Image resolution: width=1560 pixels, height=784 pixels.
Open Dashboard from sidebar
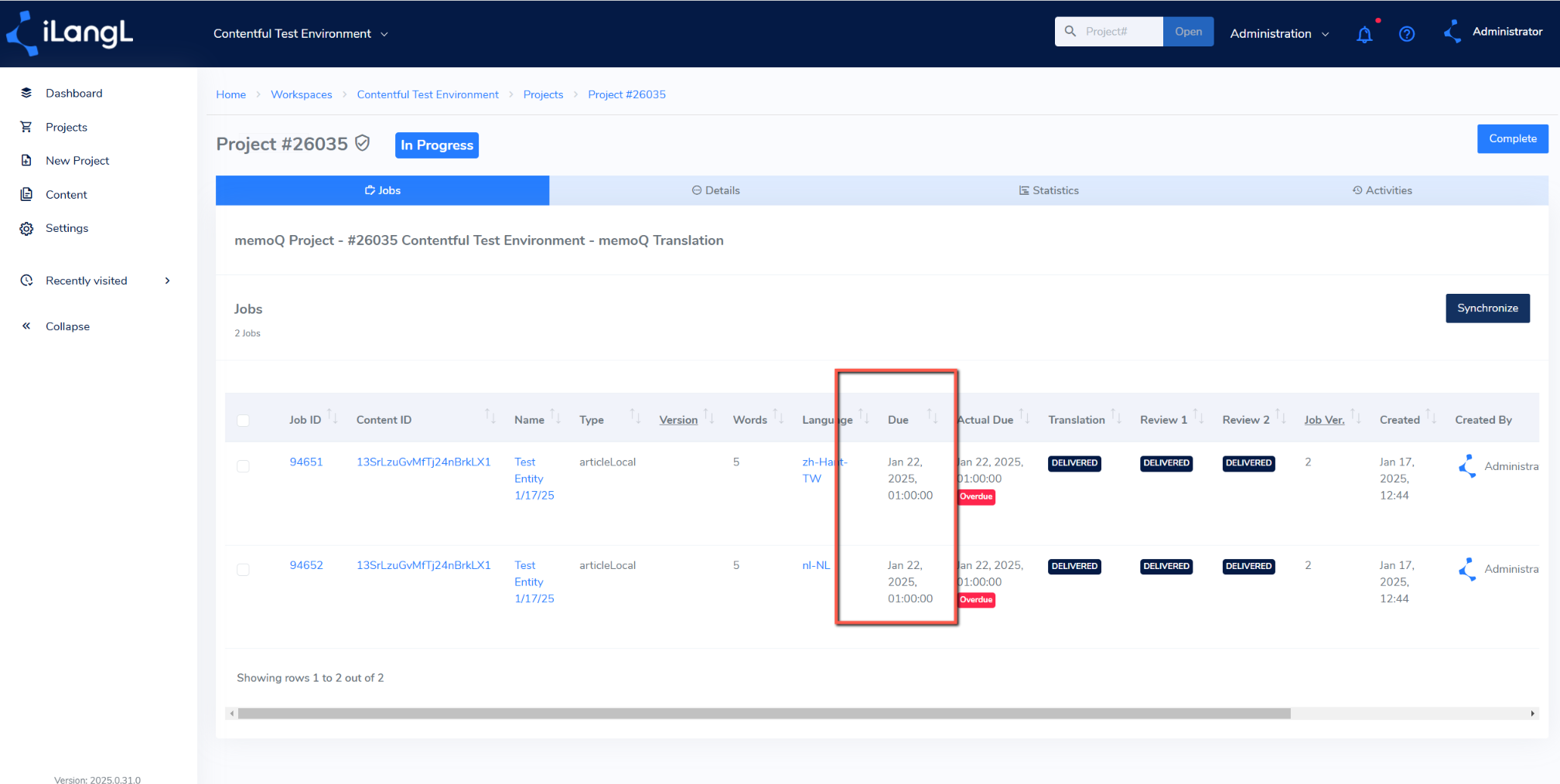coord(73,93)
